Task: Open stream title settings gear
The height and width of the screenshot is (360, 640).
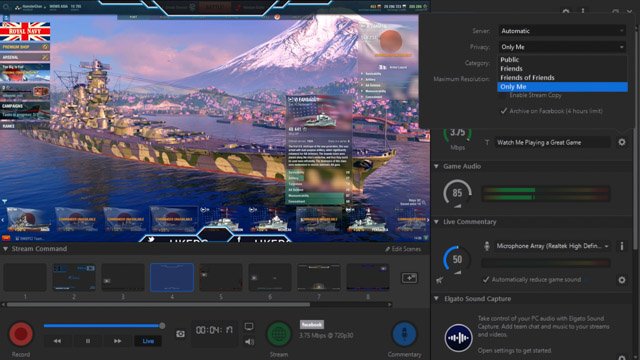Action: (622, 142)
